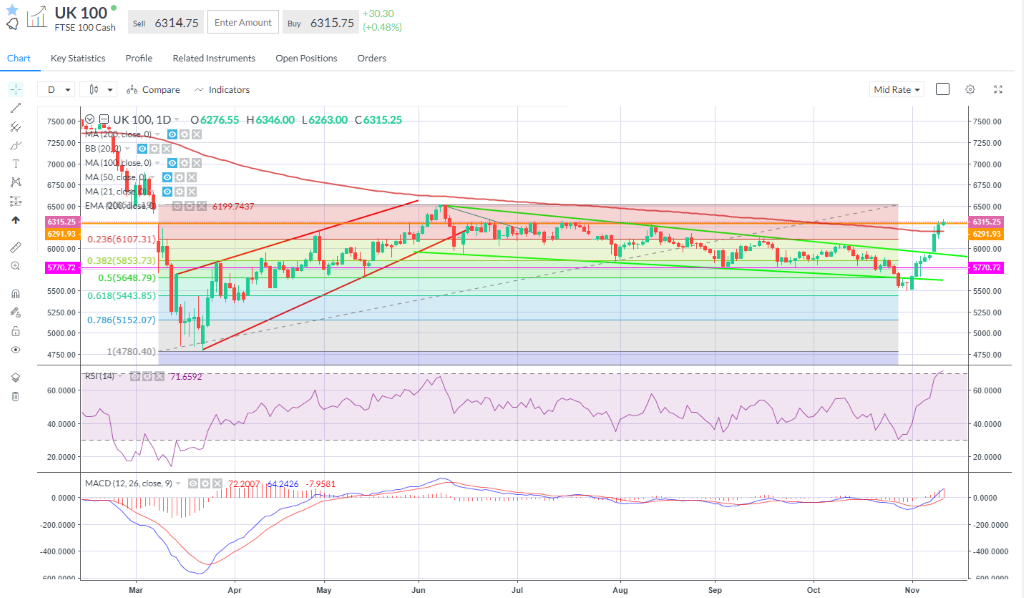Screen dimensions: 1024x598
Task: Switch to the Orders tab
Action: 372,58
